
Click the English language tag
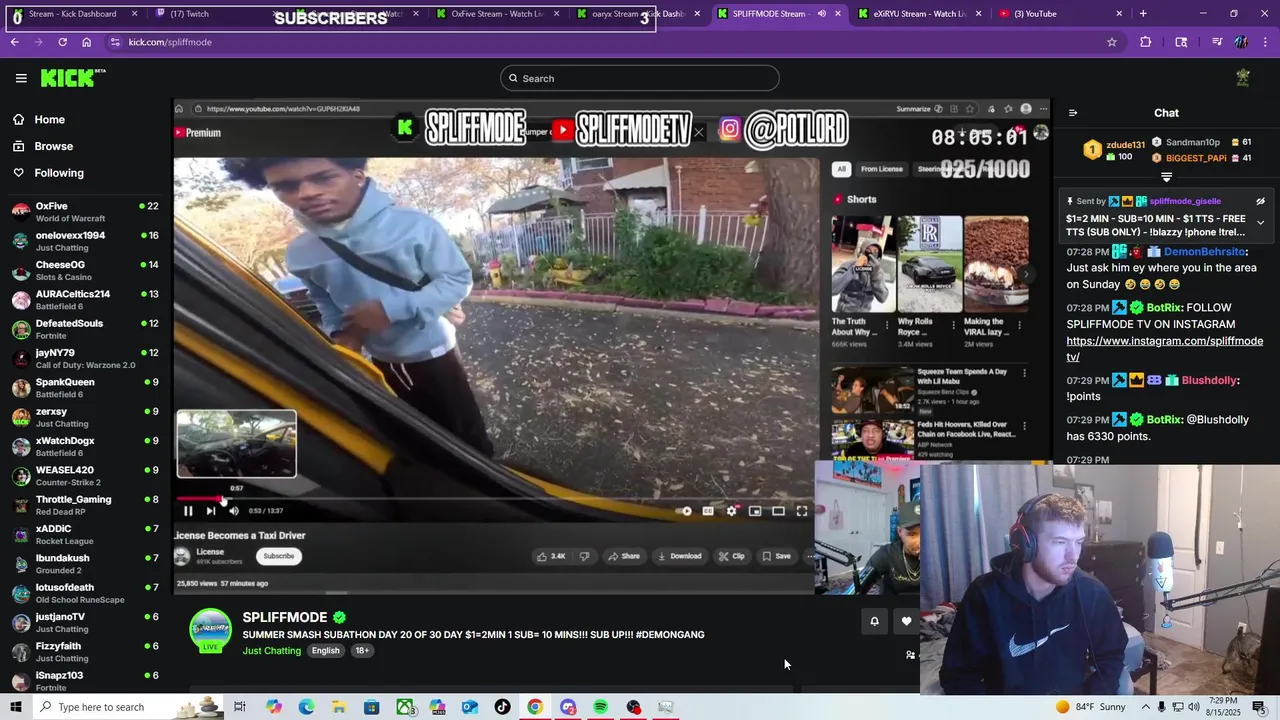click(325, 651)
